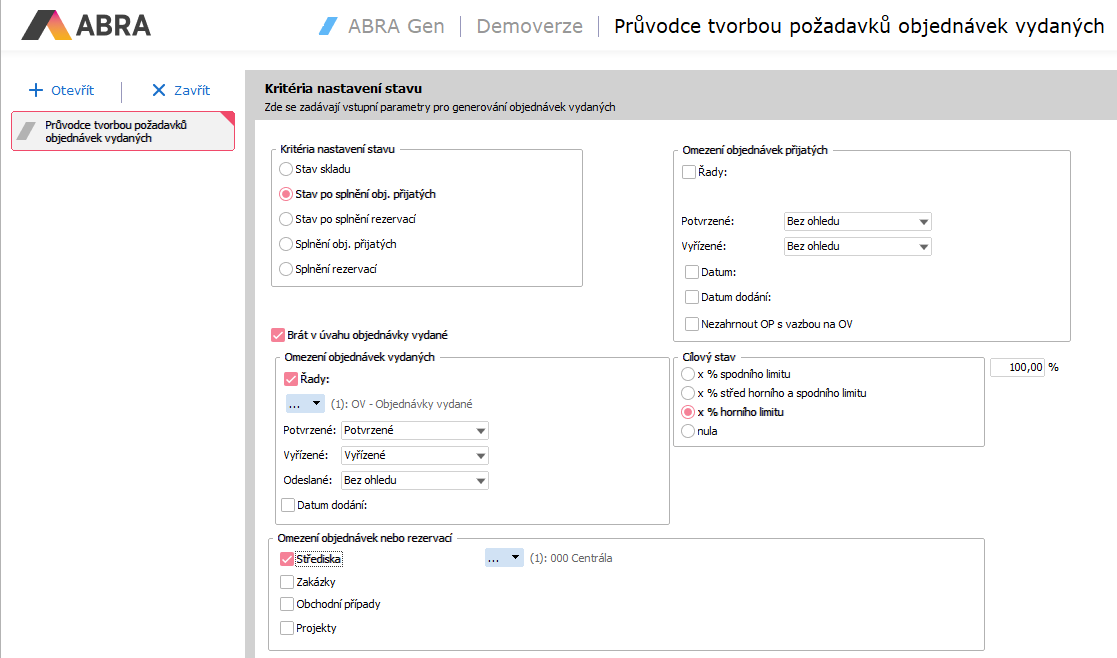
Task: Click the gray document icon in the sidebar tab
Action: [30, 131]
